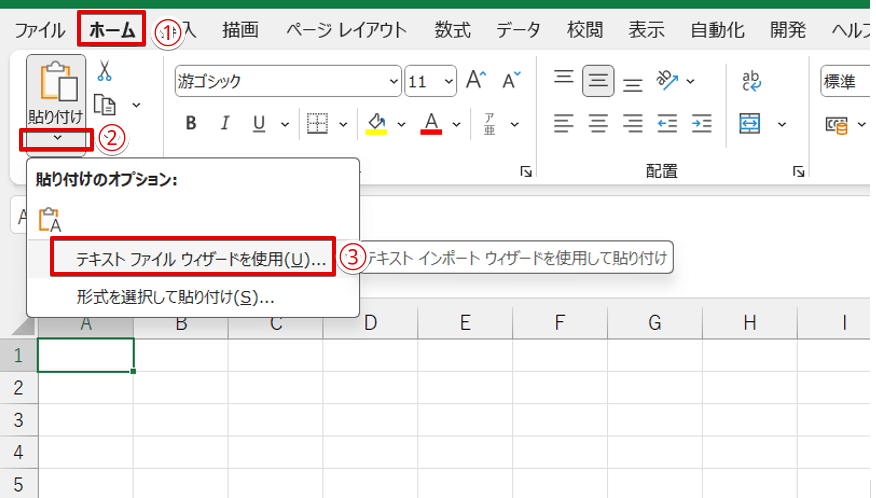Click the Copy icon

[x=105, y=105]
